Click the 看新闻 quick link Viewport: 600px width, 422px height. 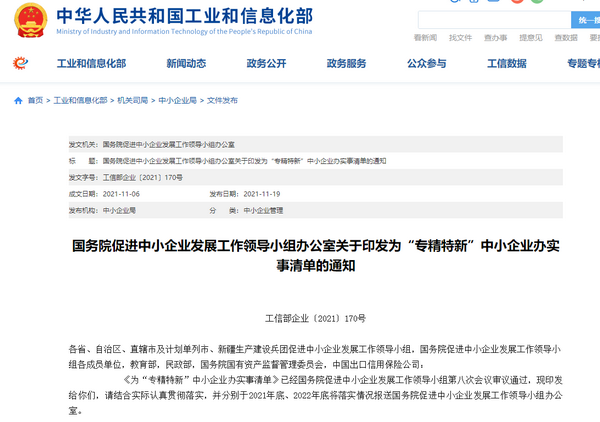[x=425, y=38]
